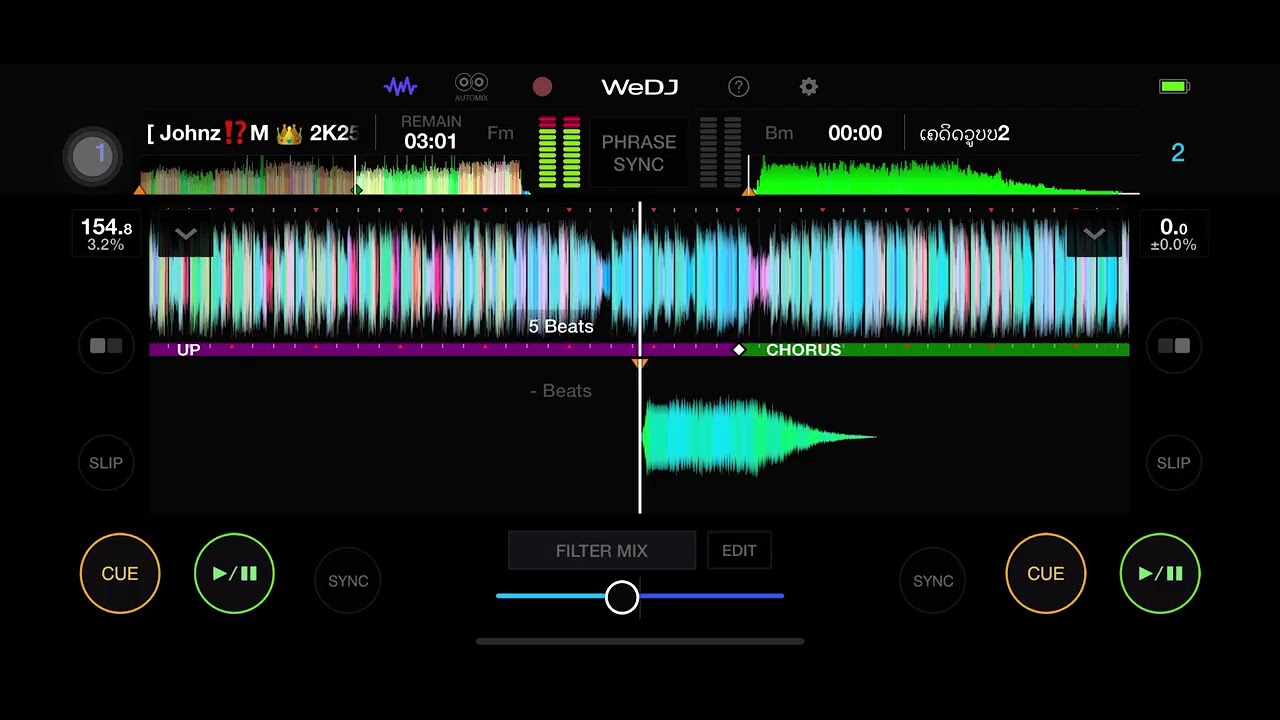Enable SLIP mode on right deck
This screenshot has height=720, width=1280.
click(x=1173, y=463)
